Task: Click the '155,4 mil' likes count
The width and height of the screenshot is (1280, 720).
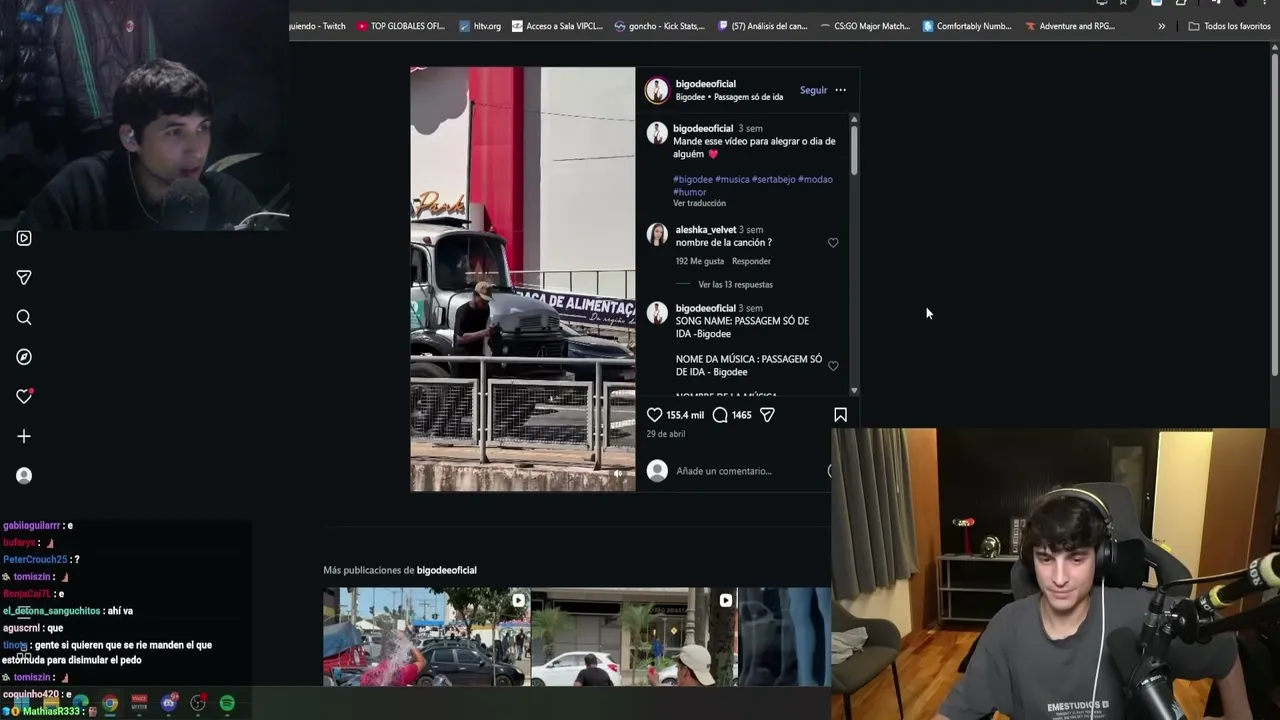Action: tap(685, 415)
